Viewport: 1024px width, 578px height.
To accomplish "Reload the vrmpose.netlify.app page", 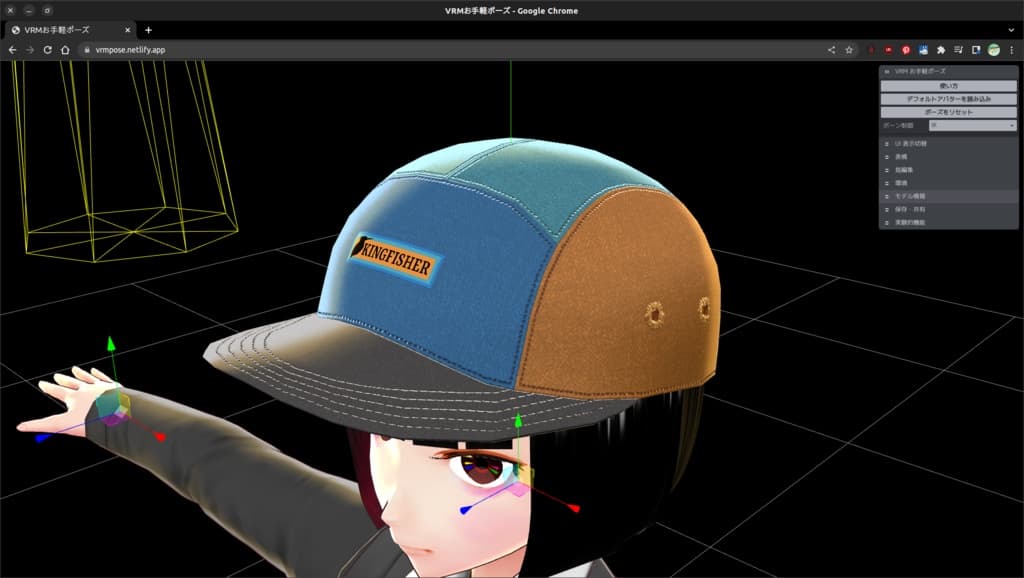I will [48, 50].
